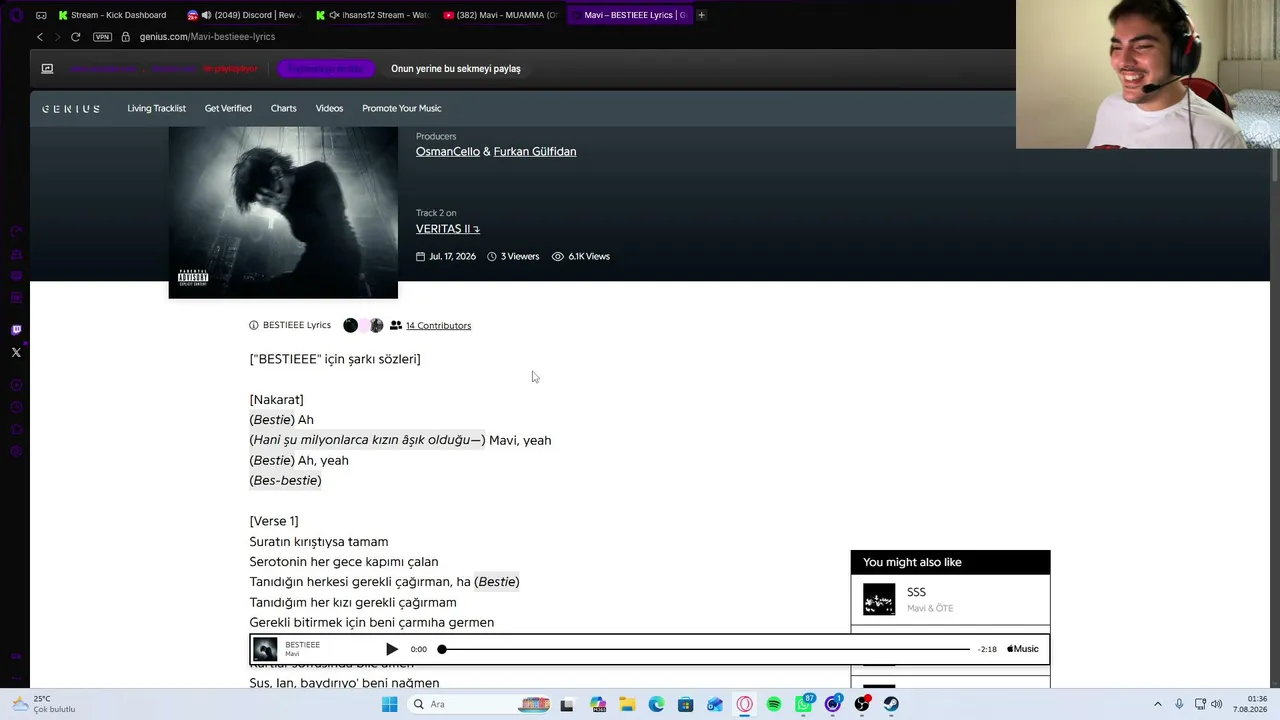Screen dimensions: 1280x720
Task: Click the screen share icon in sharing bar
Action: click(47, 69)
